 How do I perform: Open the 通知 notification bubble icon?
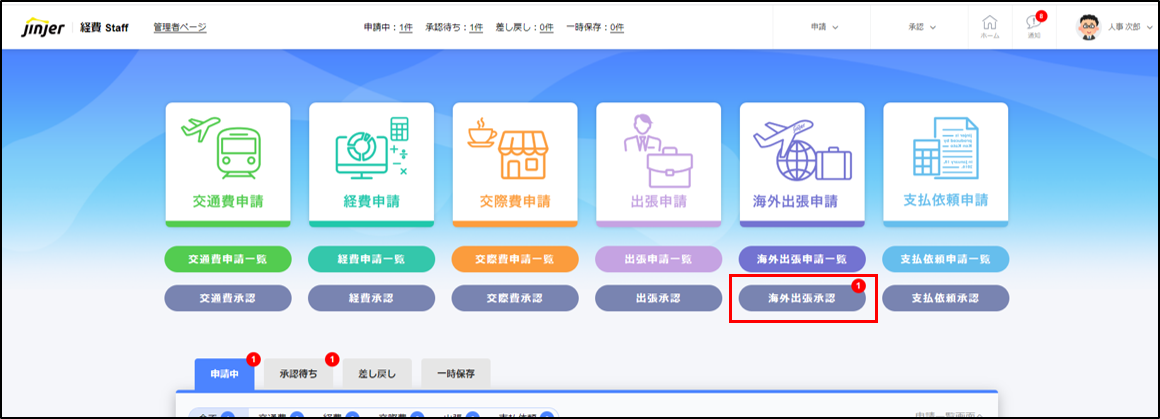[x=1034, y=27]
